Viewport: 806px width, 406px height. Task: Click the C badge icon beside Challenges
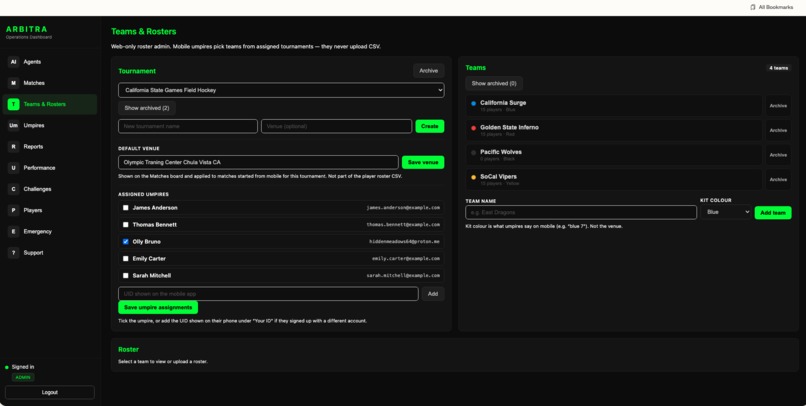pos(13,189)
